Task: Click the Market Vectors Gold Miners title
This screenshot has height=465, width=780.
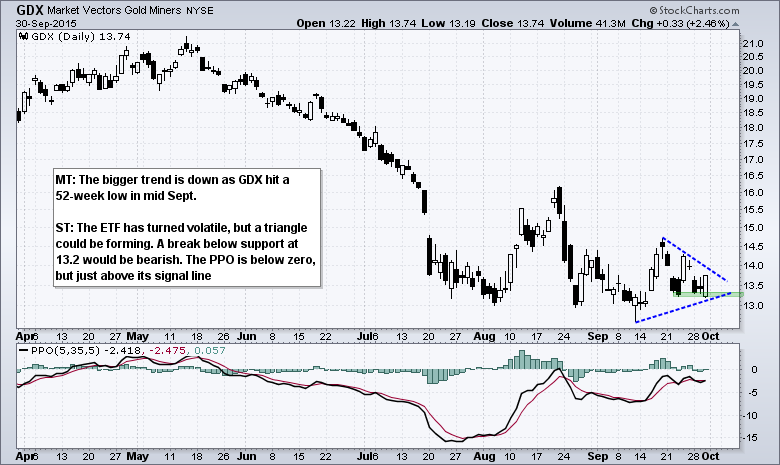Action: click(x=114, y=10)
